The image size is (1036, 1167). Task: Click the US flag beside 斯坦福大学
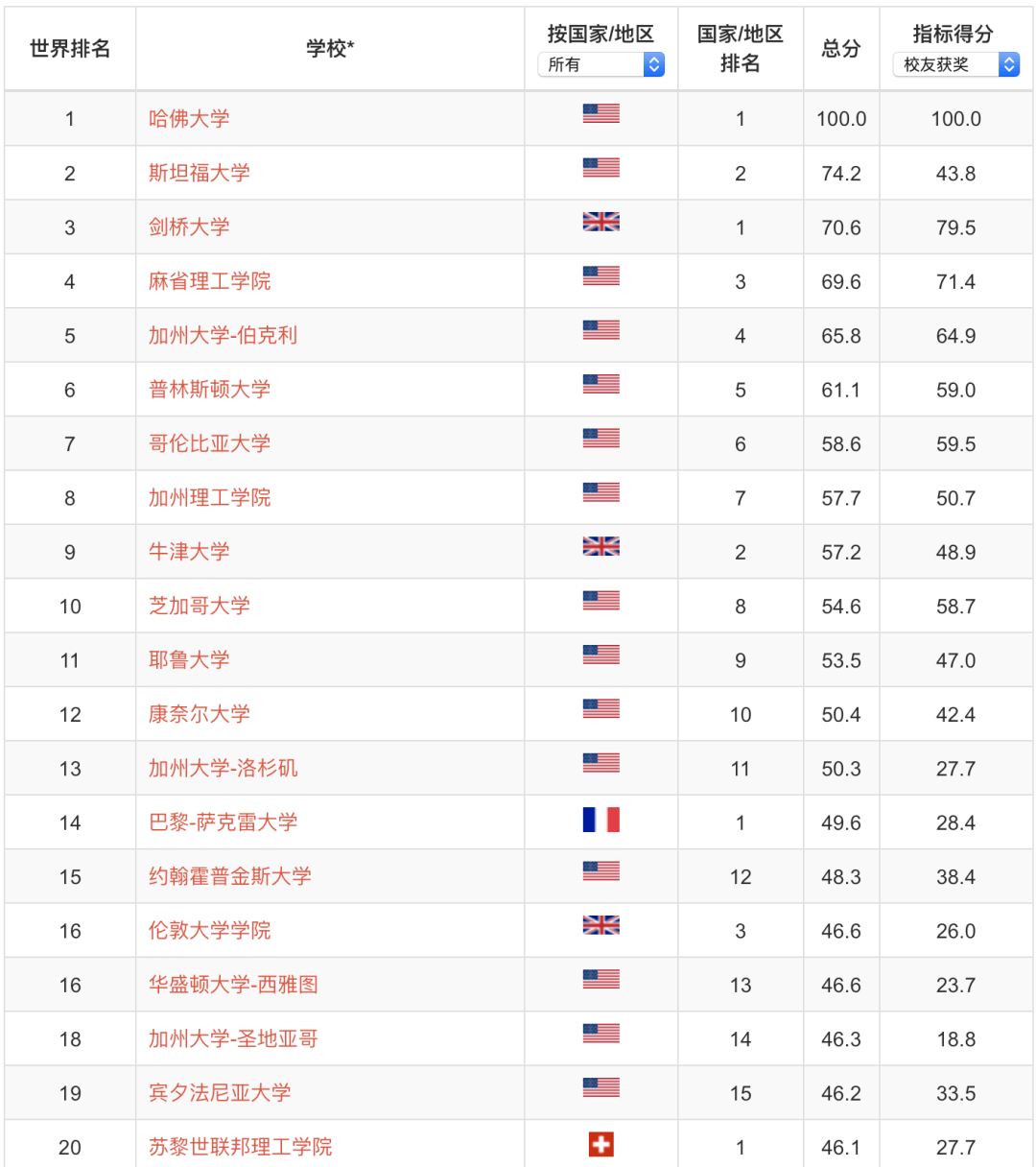click(x=601, y=167)
